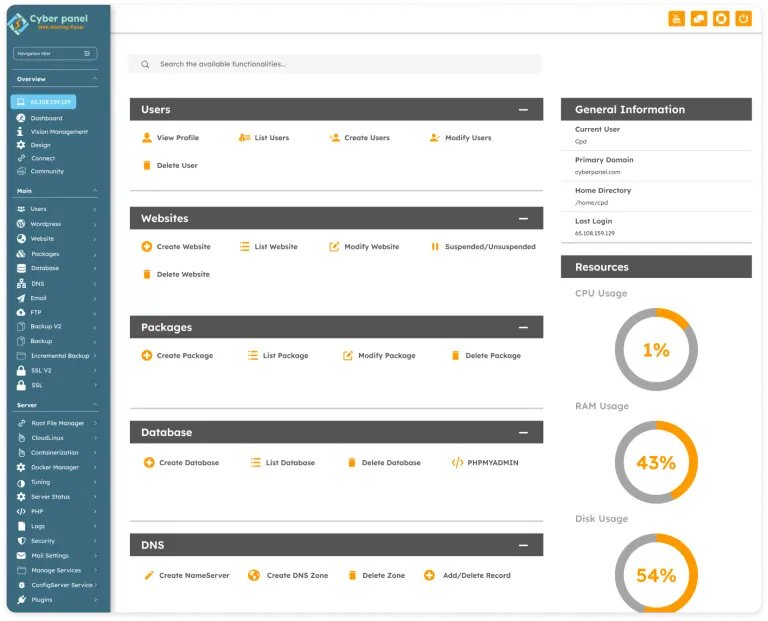Collapse the Main sidebar section

tap(95, 191)
